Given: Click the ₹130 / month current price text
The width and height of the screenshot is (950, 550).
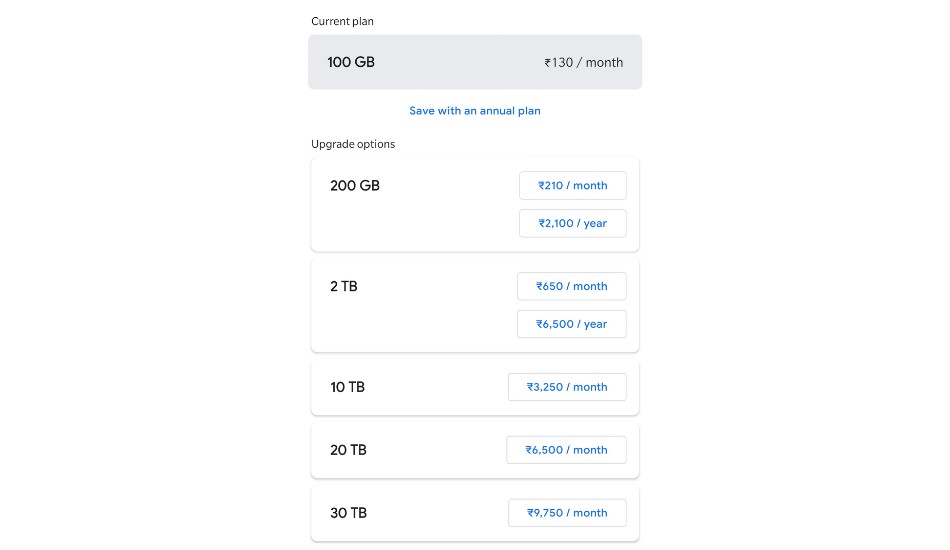Looking at the screenshot, I should click(583, 62).
